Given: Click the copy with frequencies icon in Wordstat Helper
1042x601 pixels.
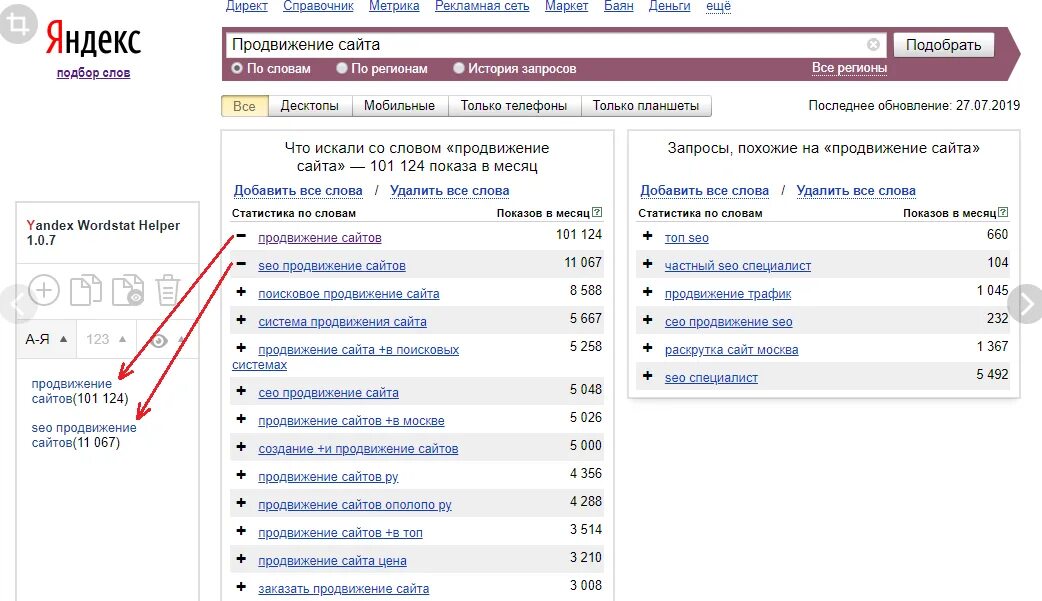Looking at the screenshot, I should (128, 291).
